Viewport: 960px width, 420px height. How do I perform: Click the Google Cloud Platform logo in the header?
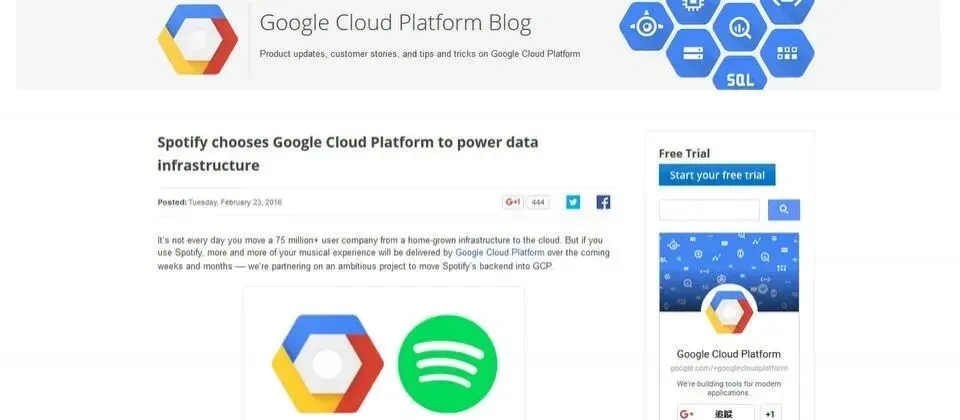(198, 40)
